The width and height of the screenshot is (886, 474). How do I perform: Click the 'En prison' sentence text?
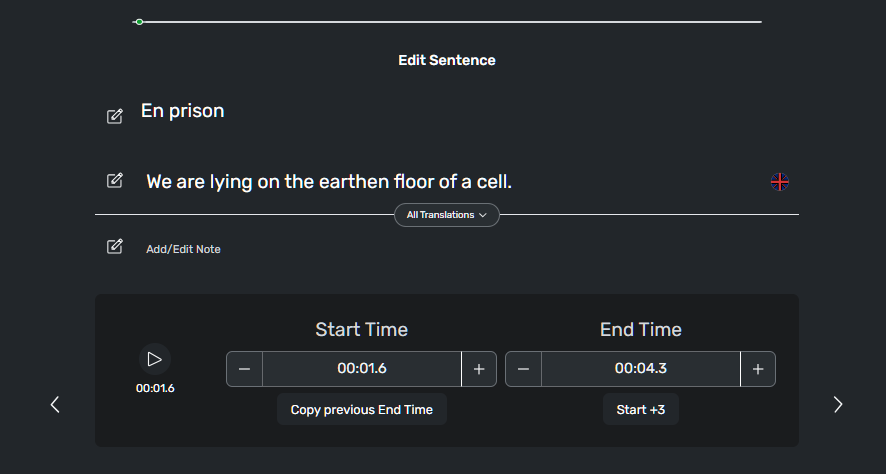[182, 111]
